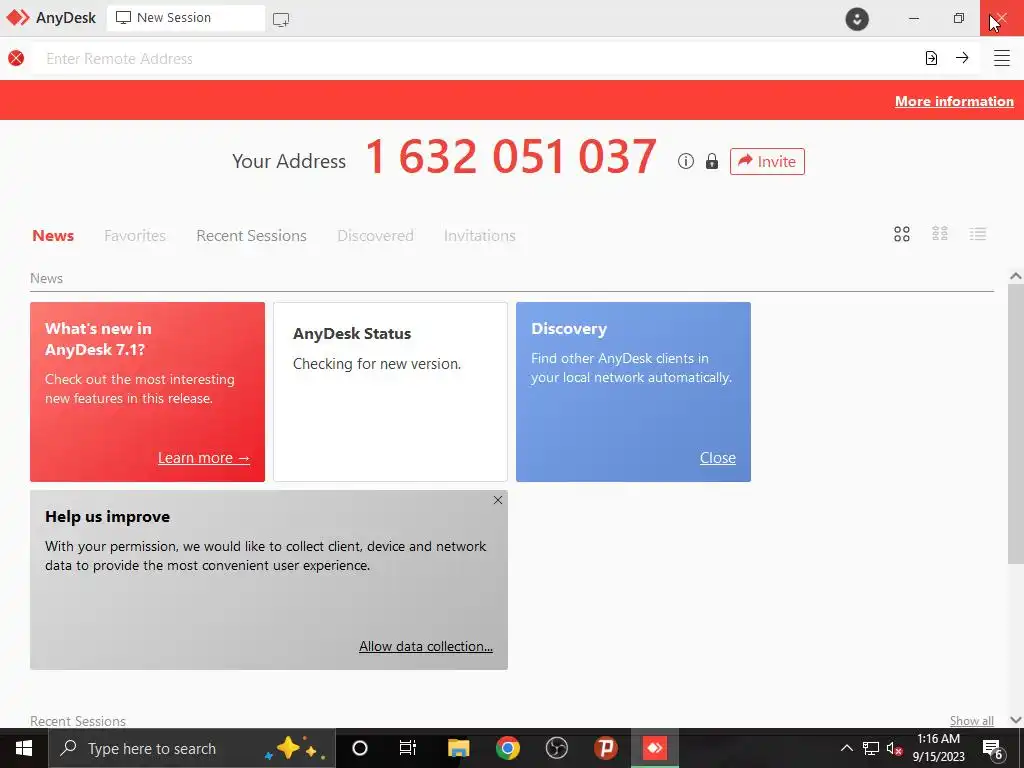
Task: Click Allow data collection link
Action: (426, 646)
